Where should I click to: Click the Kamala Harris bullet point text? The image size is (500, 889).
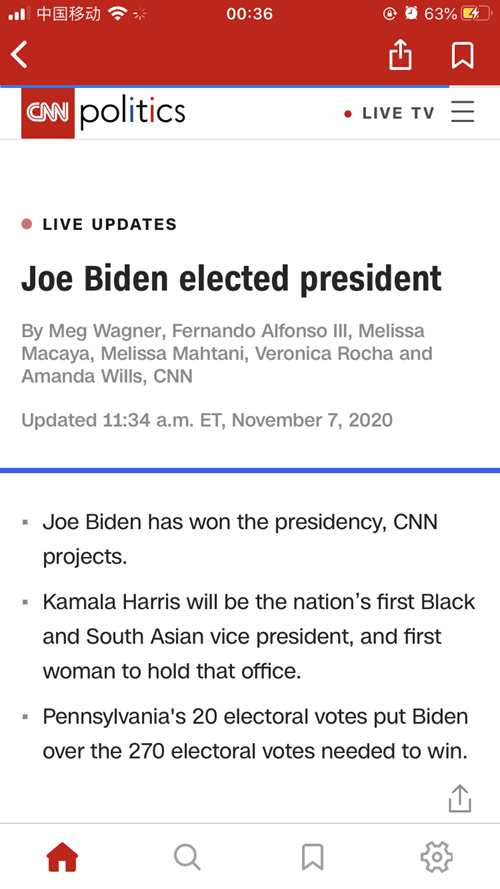(x=259, y=636)
